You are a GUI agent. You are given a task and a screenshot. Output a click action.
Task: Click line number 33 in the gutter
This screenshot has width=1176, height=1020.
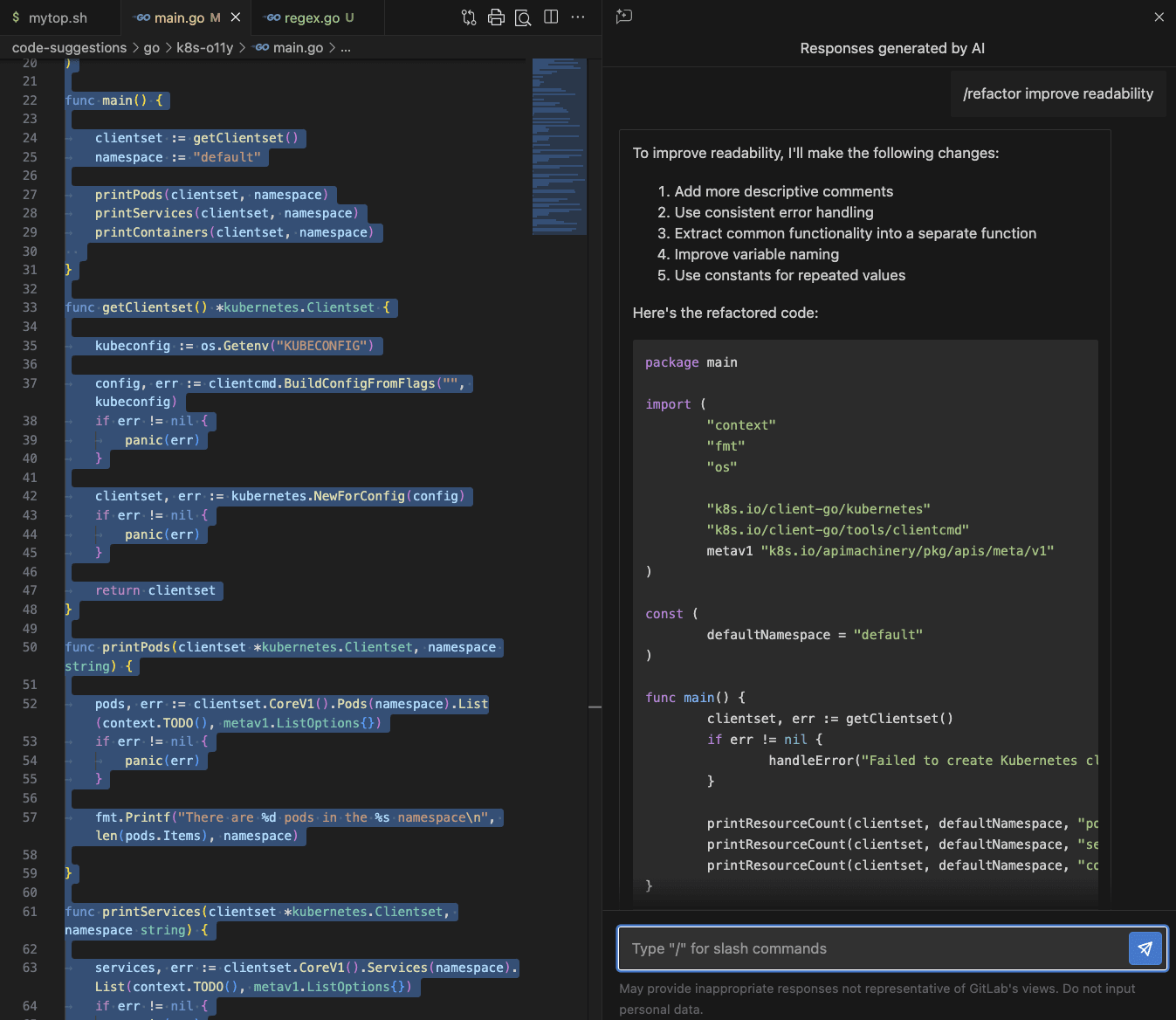[x=30, y=307]
